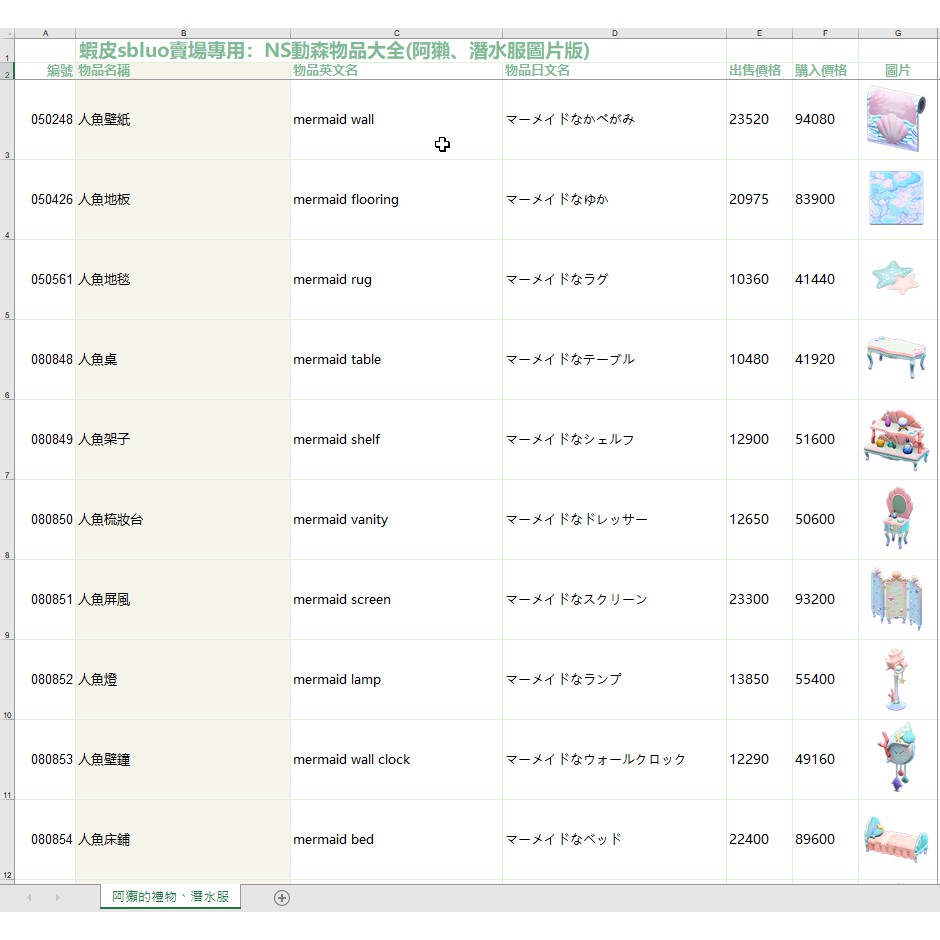The height and width of the screenshot is (940, 940).
Task: Click the 購入價格 header cell
Action: pos(825,71)
